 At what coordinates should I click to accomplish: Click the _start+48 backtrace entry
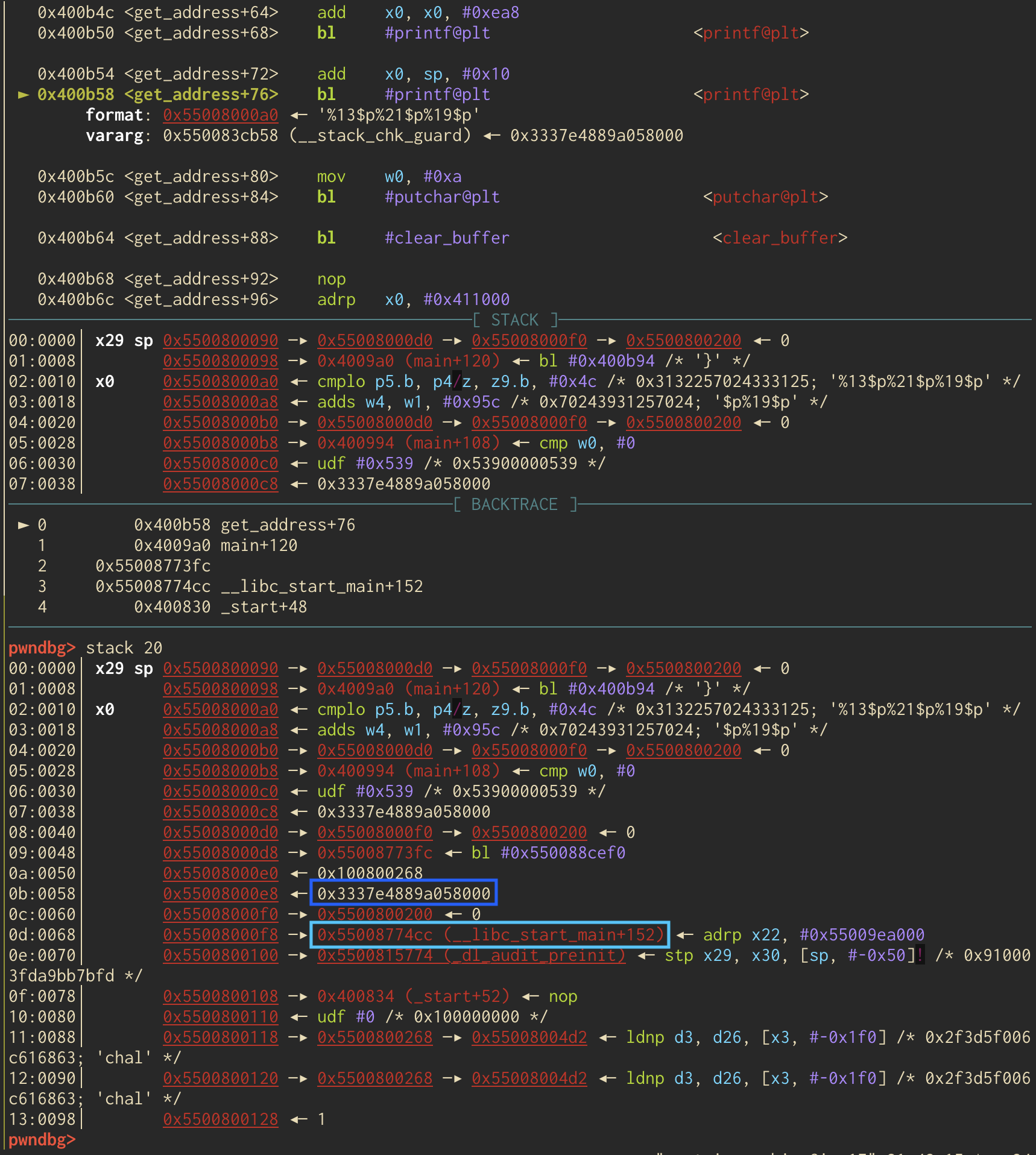(220, 607)
